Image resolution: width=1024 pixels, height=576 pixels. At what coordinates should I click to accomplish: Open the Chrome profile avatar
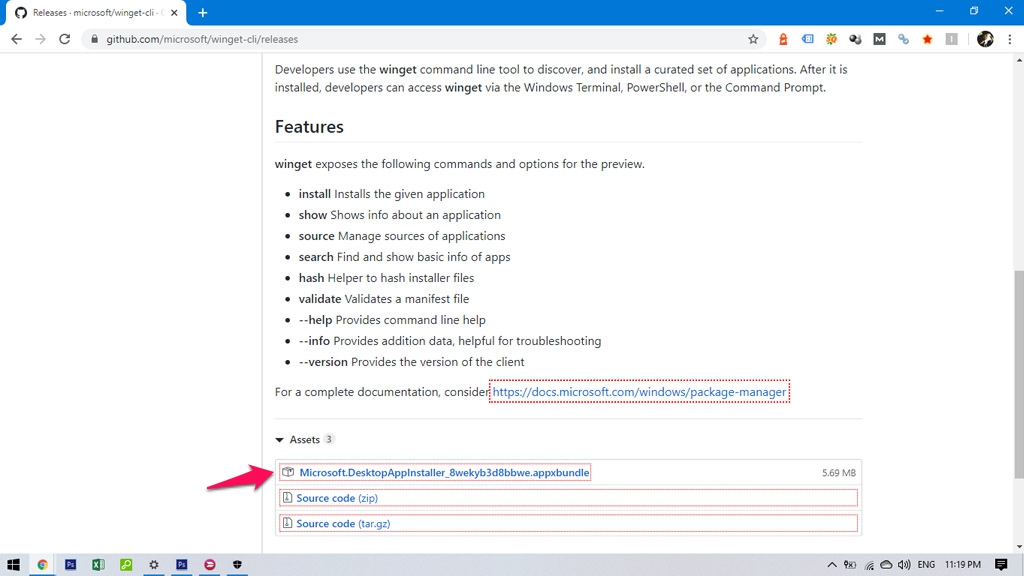985,39
